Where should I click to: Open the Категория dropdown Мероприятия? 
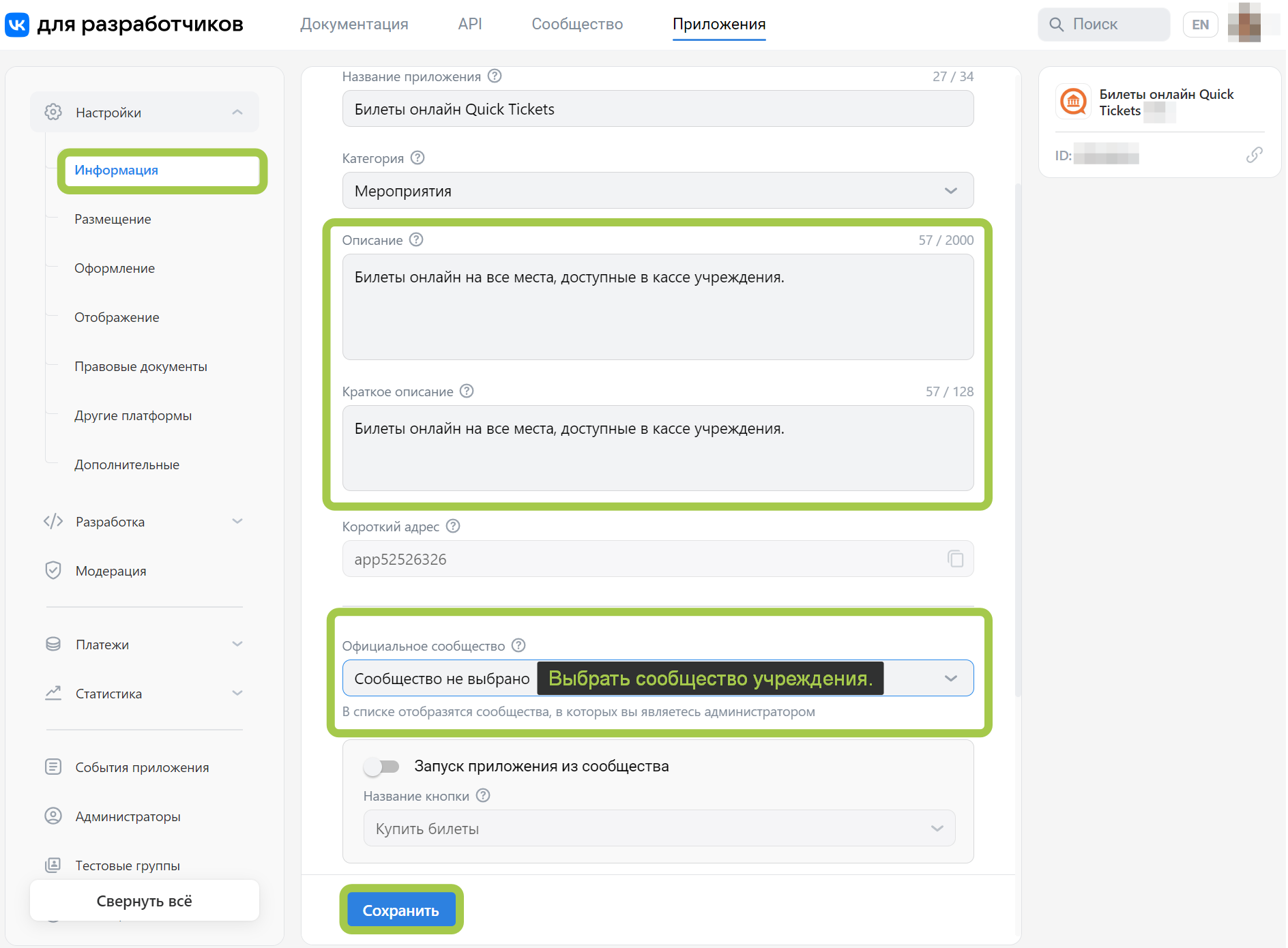coord(658,190)
